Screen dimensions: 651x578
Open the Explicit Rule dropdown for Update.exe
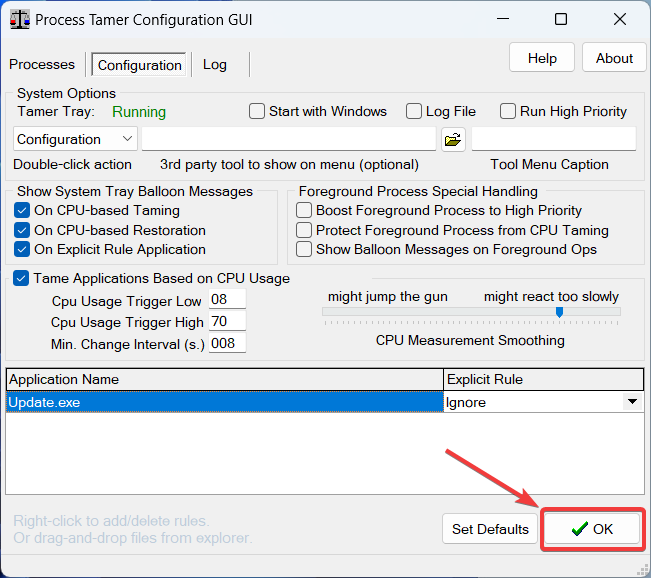pyautogui.click(x=632, y=402)
